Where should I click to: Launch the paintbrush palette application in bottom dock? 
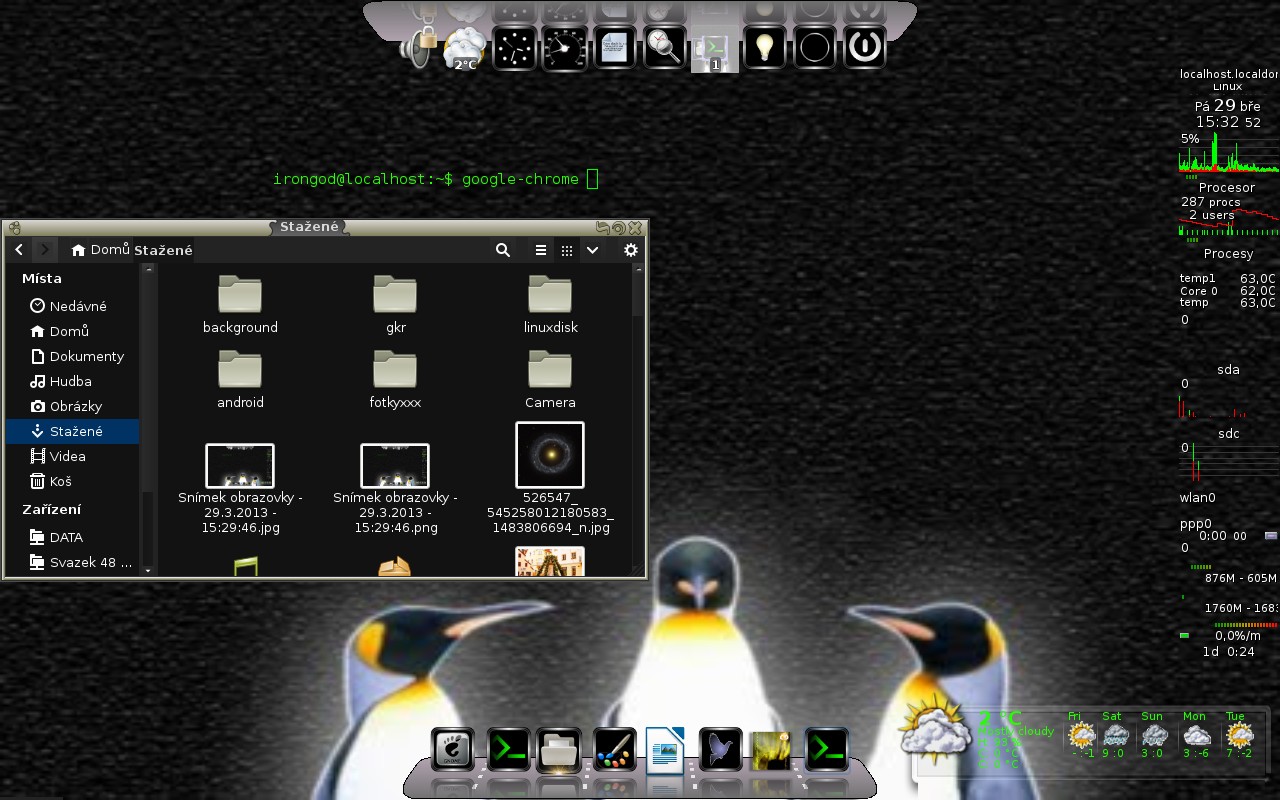(x=614, y=750)
